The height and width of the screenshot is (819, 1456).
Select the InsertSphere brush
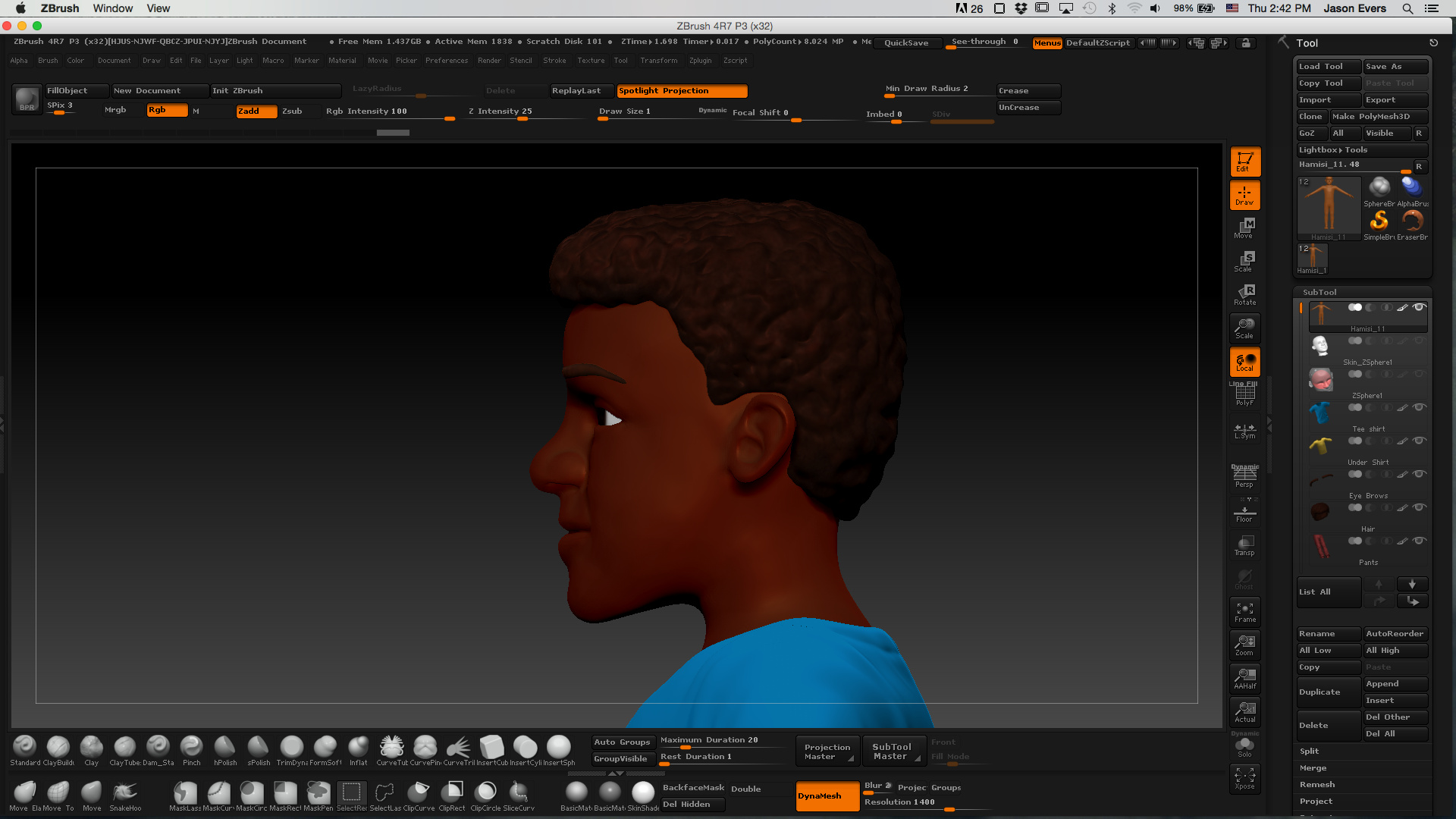[559, 751]
